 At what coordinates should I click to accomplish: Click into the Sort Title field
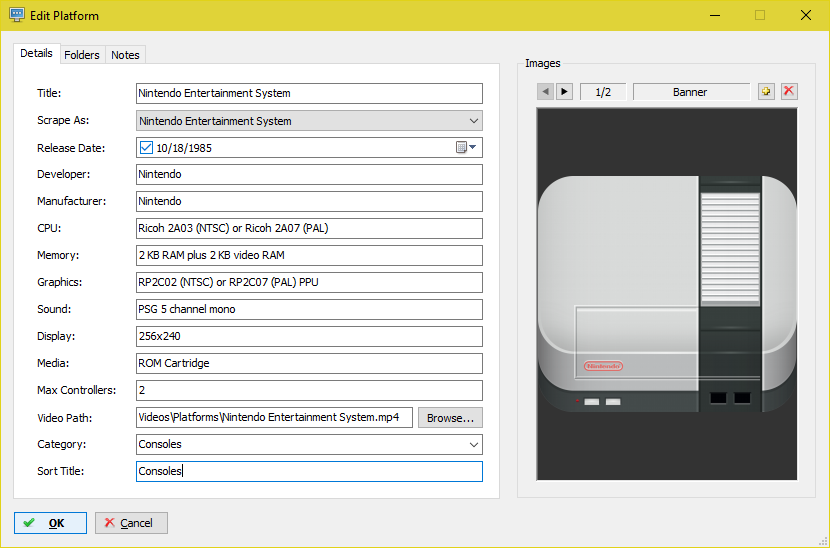(309, 471)
